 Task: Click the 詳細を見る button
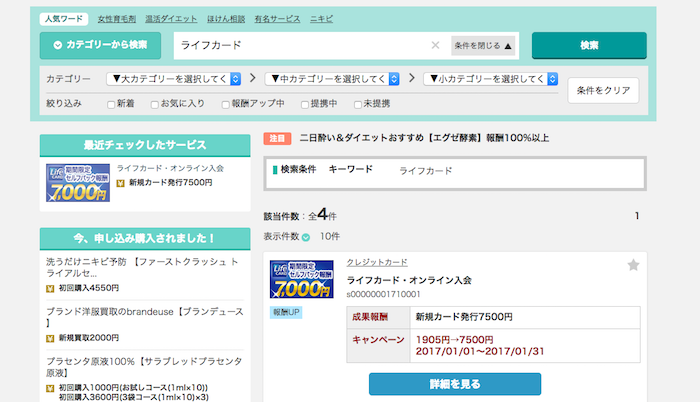455,384
